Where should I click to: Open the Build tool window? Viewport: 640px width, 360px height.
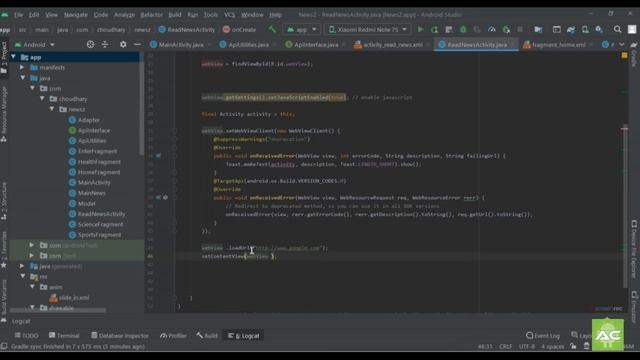click(x=207, y=336)
